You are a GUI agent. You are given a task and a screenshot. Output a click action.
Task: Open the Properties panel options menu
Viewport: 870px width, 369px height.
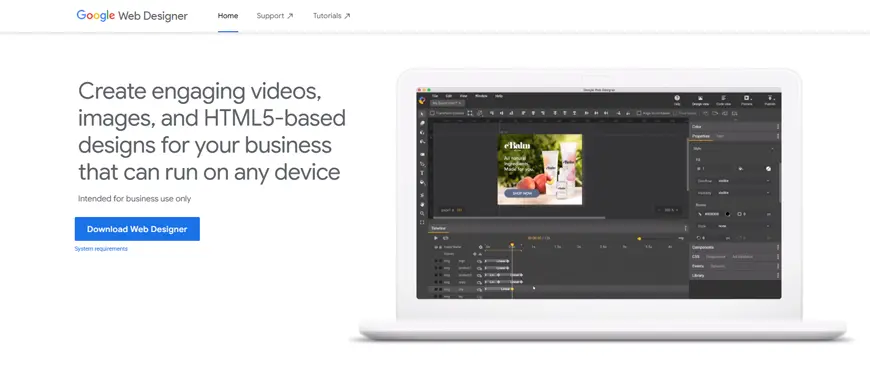(x=777, y=136)
